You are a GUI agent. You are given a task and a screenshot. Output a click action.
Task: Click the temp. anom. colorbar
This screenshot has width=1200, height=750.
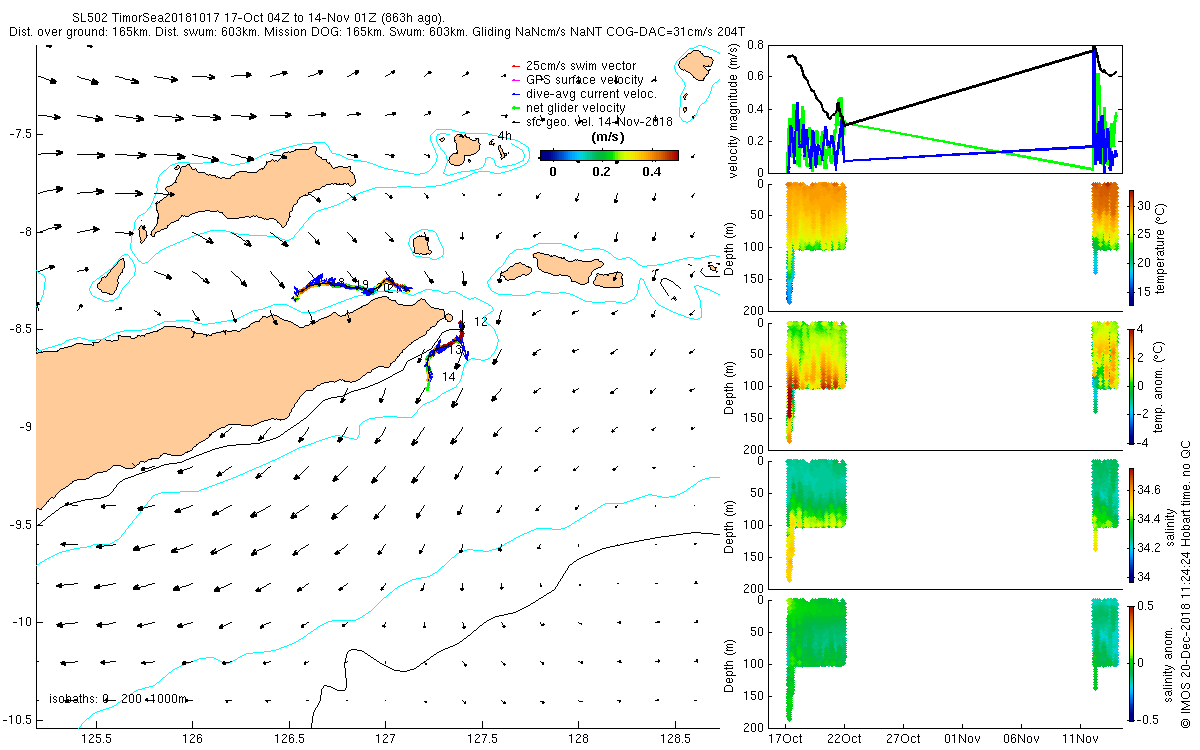pyautogui.click(x=1132, y=385)
